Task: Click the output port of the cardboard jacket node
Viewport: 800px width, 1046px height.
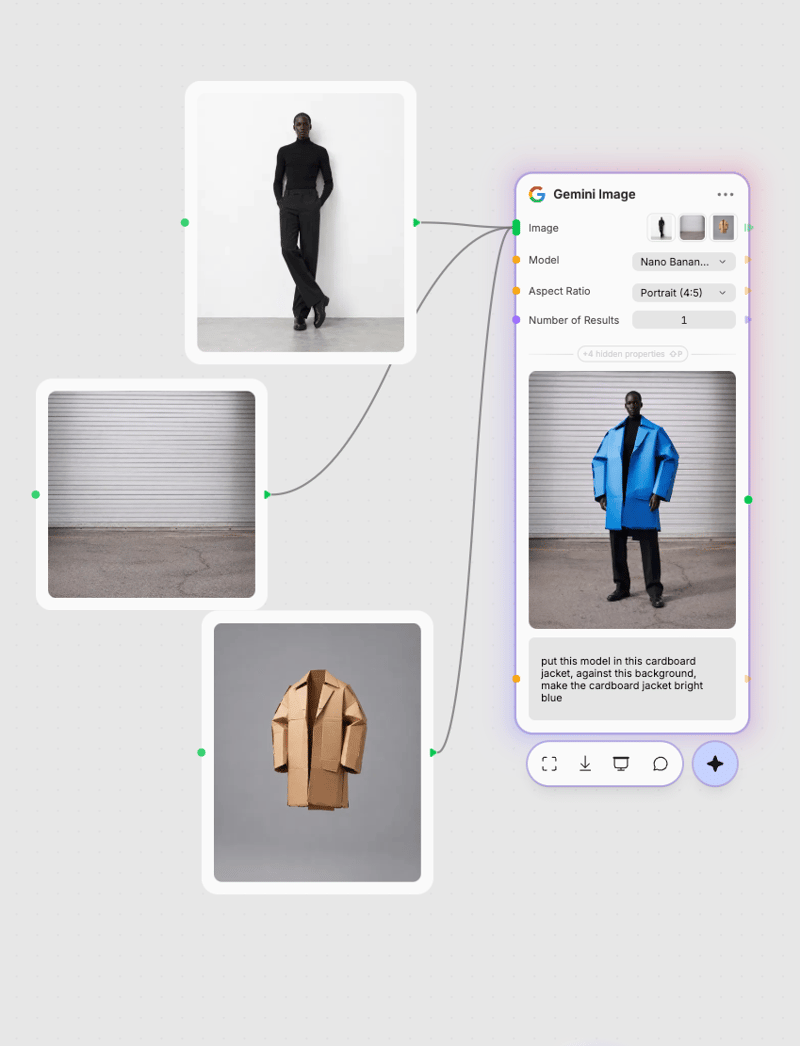Action: click(433, 752)
